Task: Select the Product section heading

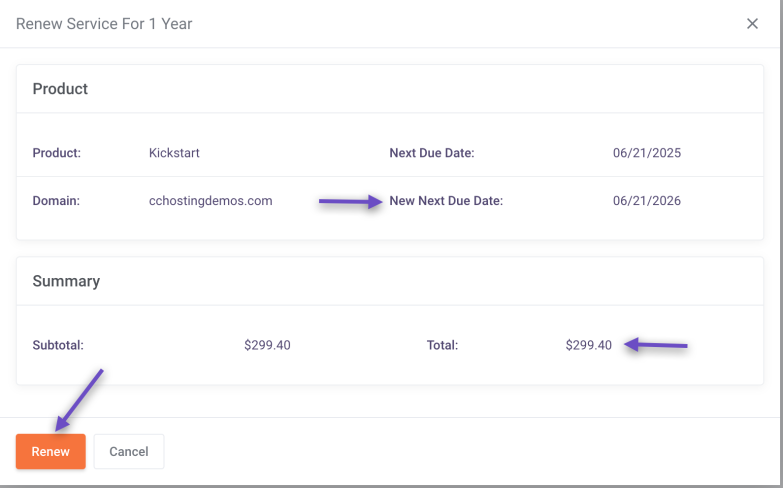Action: coord(60,89)
